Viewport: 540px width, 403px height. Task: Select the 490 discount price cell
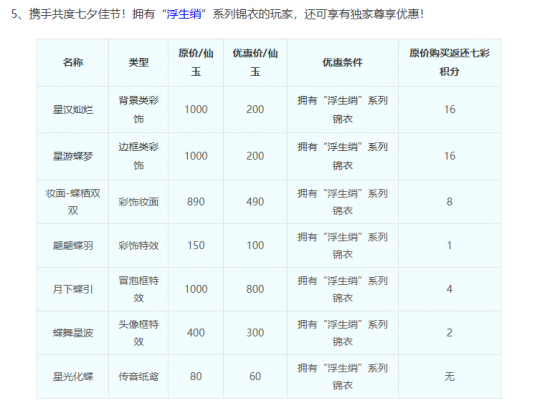[255, 202]
